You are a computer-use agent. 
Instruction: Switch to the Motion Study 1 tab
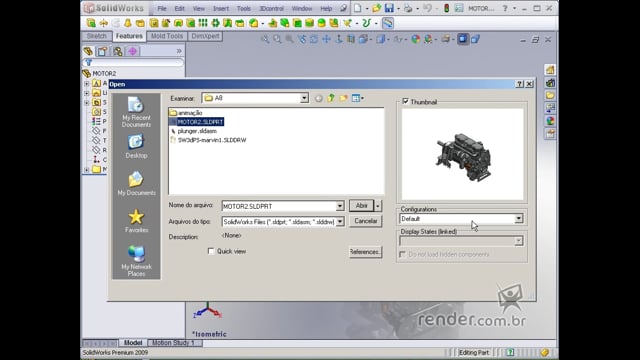[173, 343]
